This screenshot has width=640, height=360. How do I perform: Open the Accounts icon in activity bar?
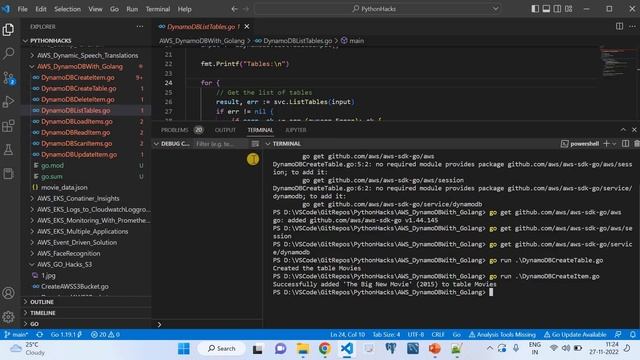point(8,293)
